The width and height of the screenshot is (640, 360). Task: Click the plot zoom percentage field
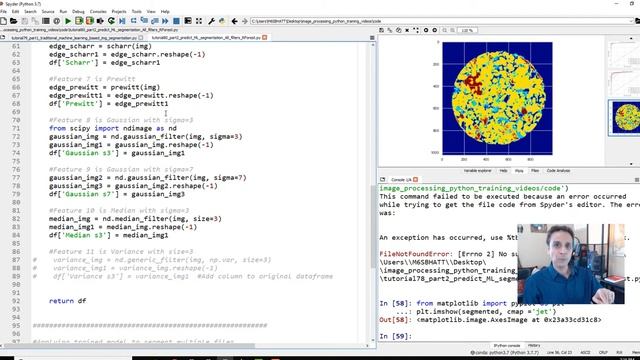(467, 30)
